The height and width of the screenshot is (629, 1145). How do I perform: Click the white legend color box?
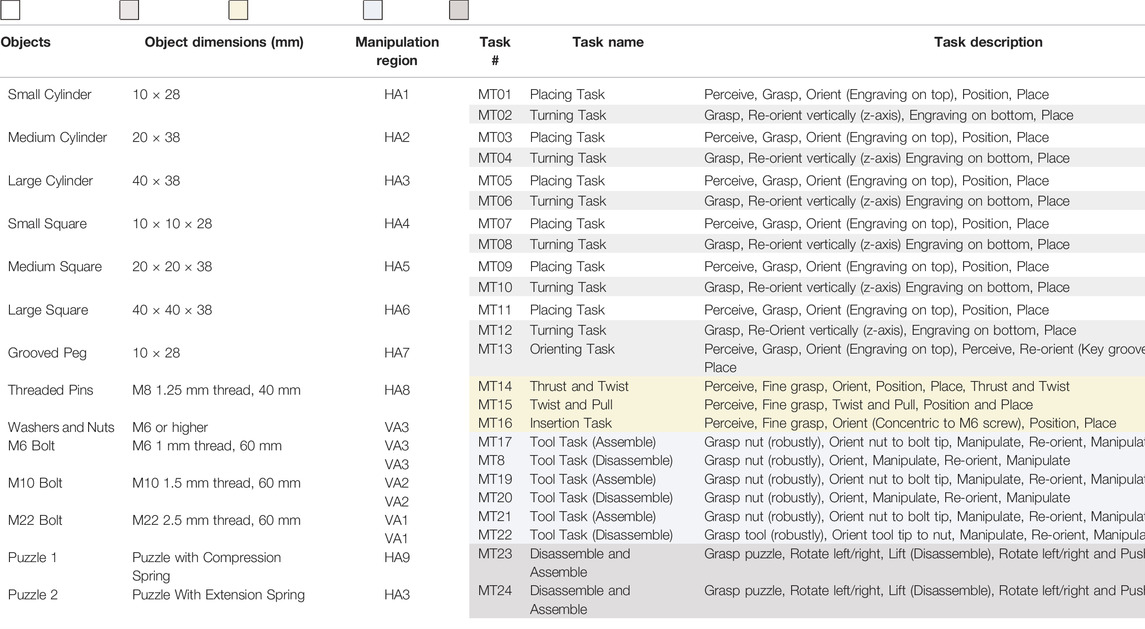(10, 9)
